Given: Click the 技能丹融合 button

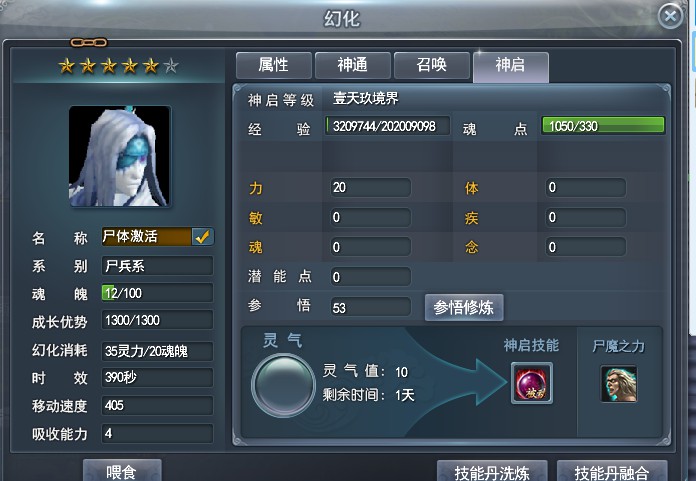Looking at the screenshot, I should (612, 471).
